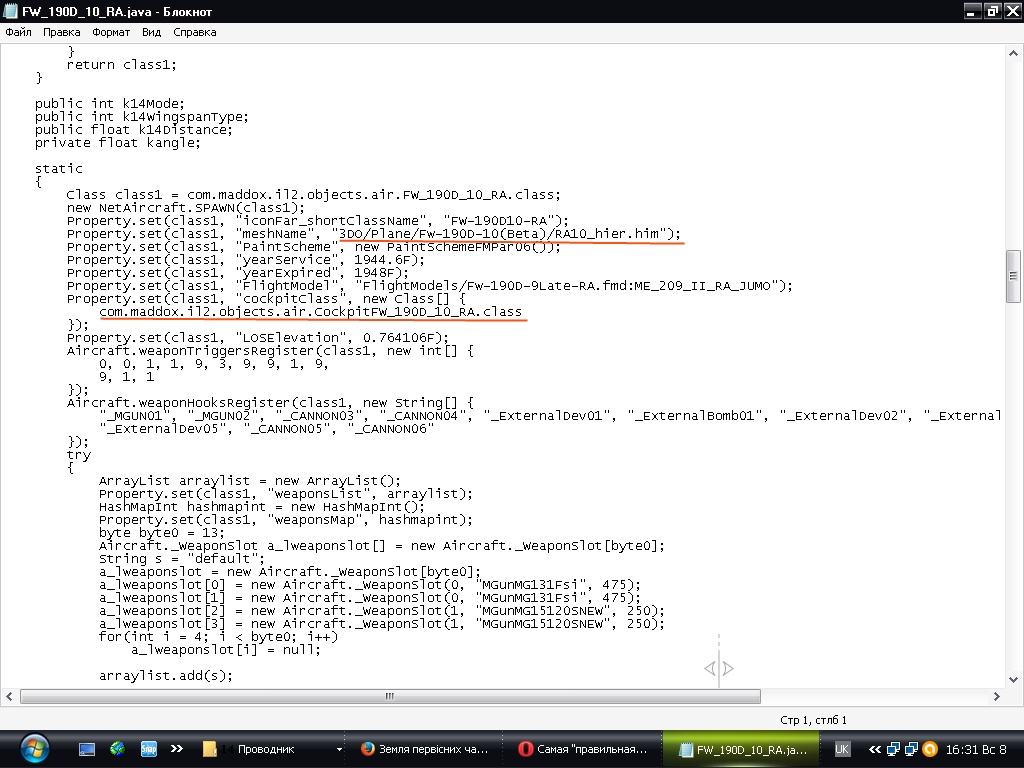Open the Файл menu
Viewport: 1024px width, 768px height.
point(18,32)
